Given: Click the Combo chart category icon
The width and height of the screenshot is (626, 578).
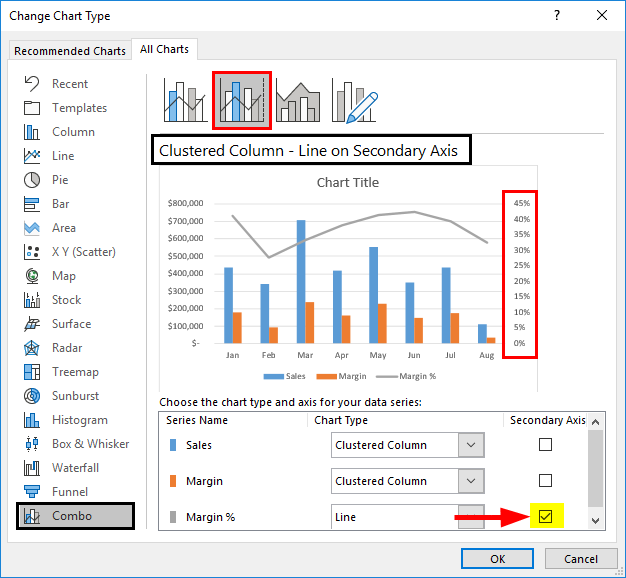Looking at the screenshot, I should (32, 516).
